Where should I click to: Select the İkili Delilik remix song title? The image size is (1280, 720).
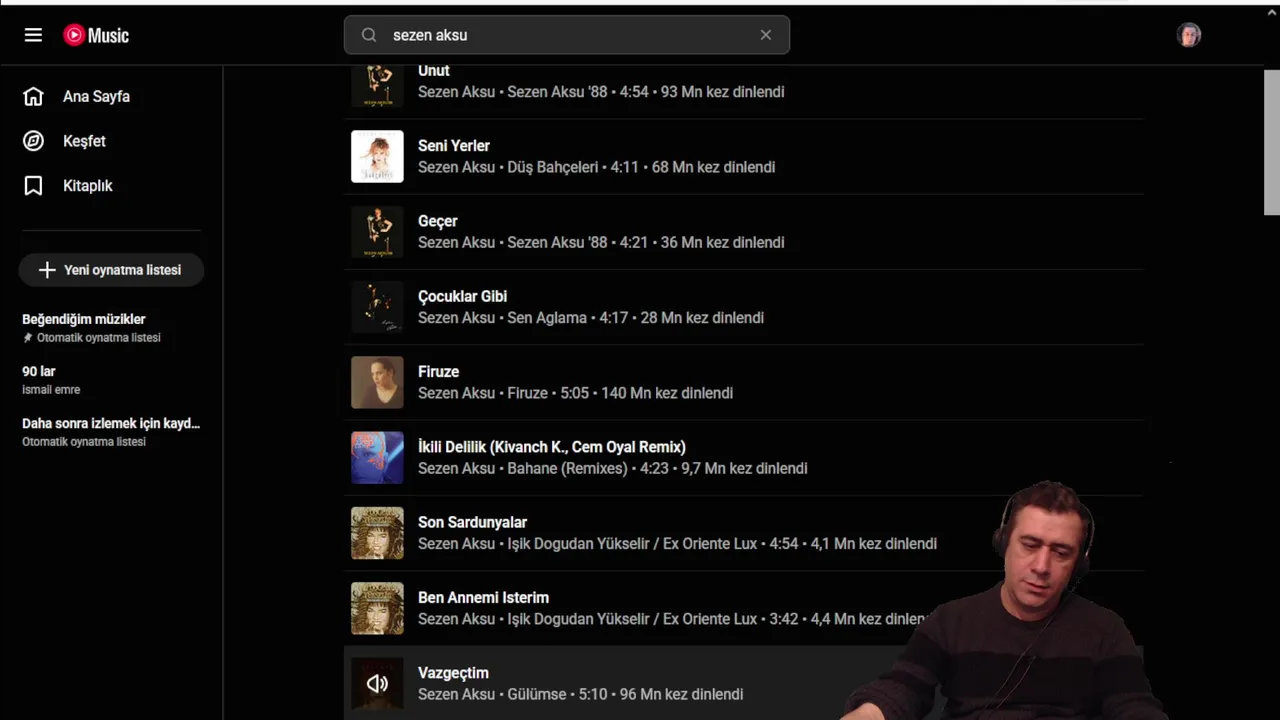[x=552, y=447]
